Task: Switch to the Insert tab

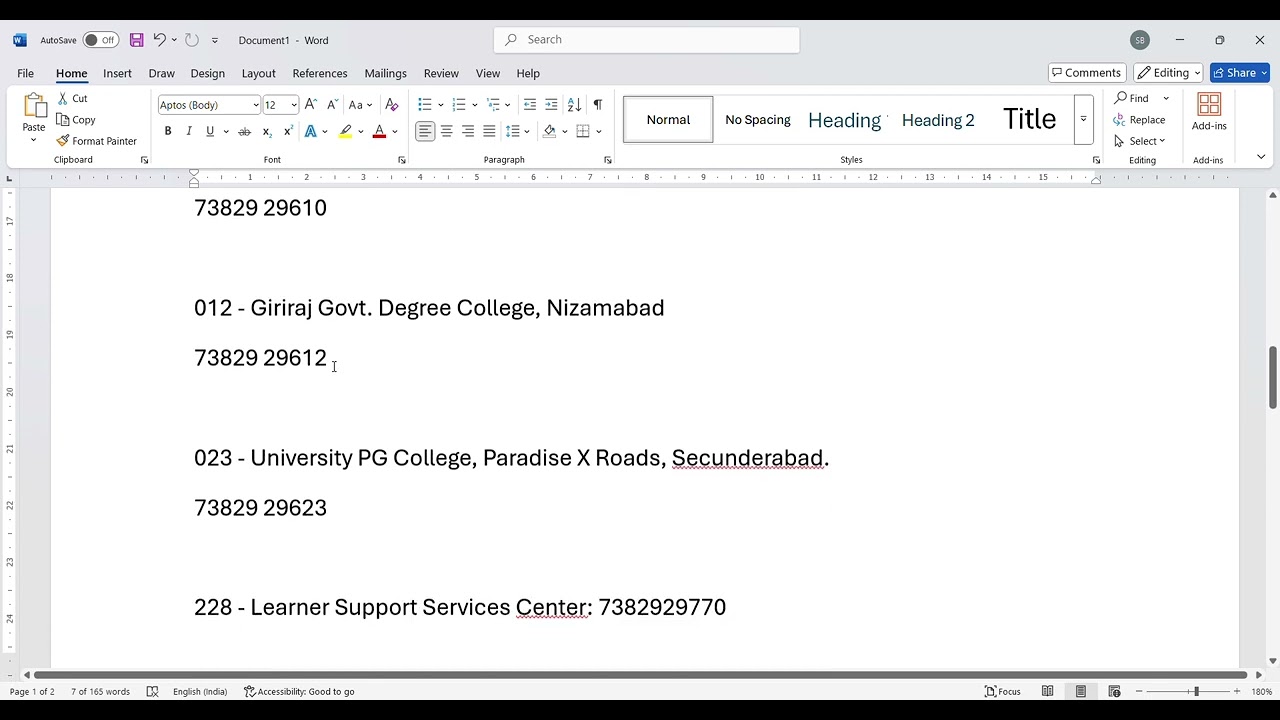Action: [x=117, y=73]
